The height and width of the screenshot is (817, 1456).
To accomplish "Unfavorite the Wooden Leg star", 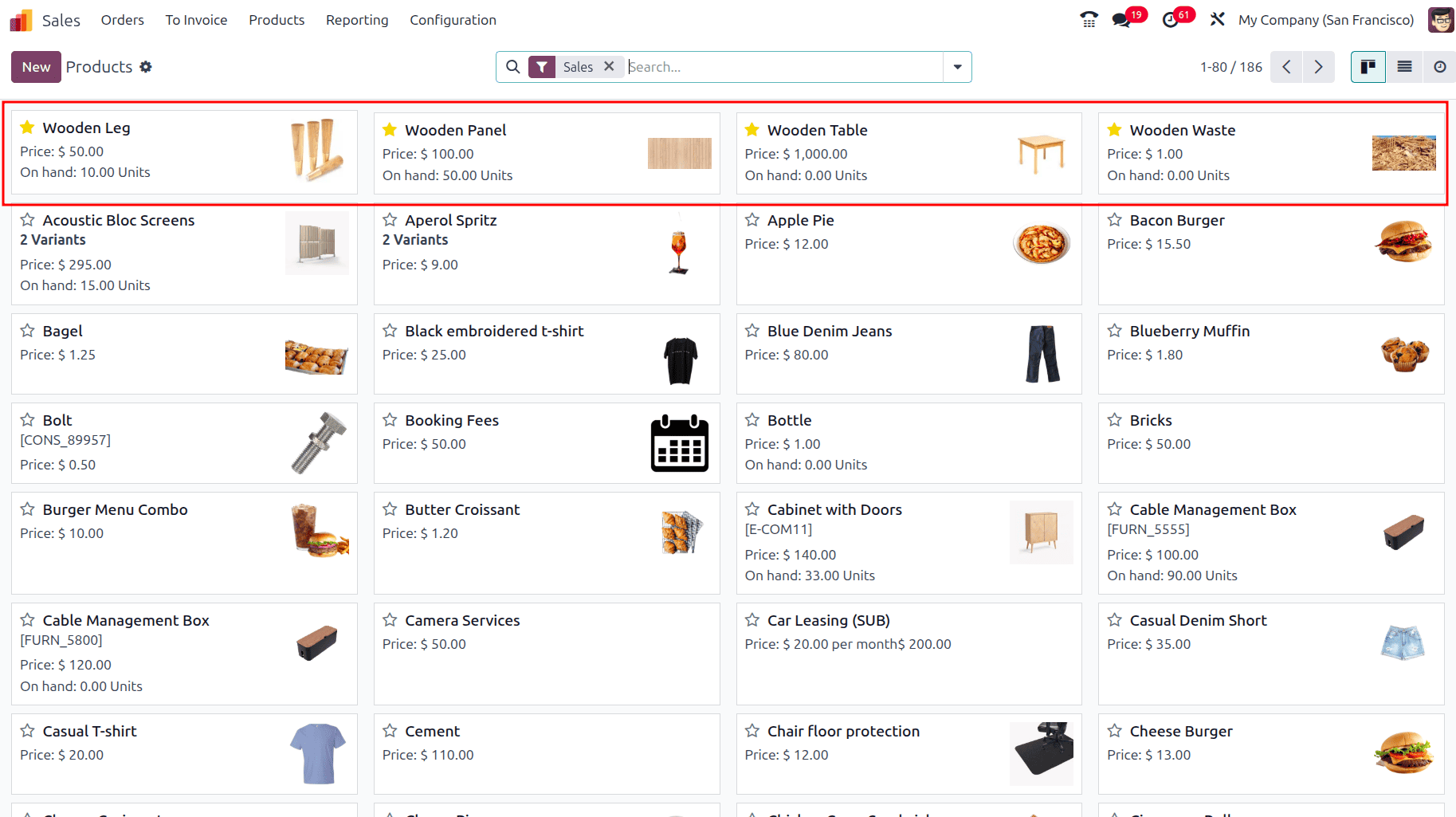I will [x=27, y=128].
